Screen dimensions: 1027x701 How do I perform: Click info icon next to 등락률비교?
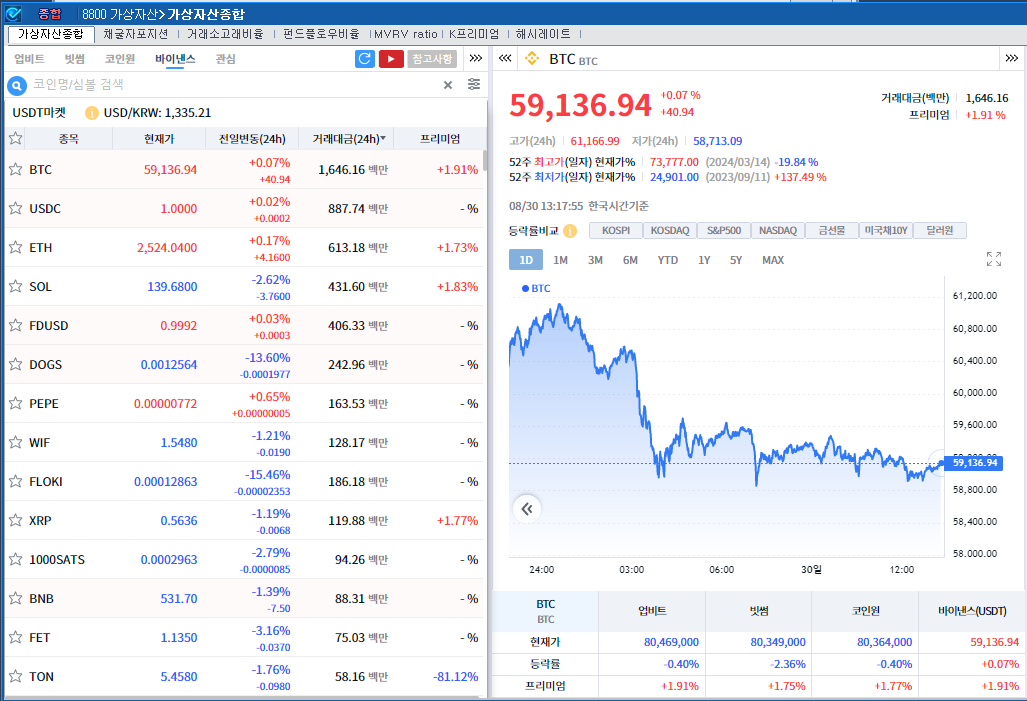pos(570,231)
